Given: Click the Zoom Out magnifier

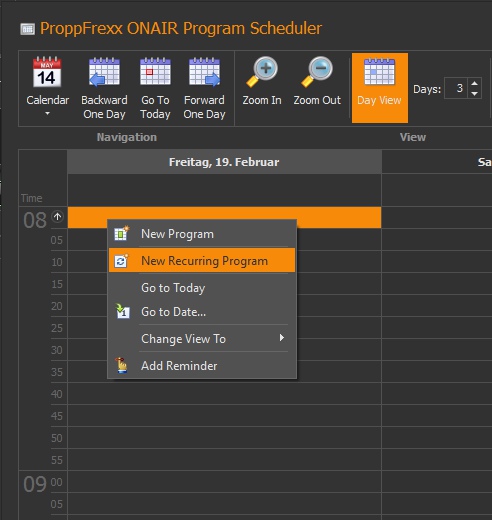Looking at the screenshot, I should pyautogui.click(x=317, y=72).
